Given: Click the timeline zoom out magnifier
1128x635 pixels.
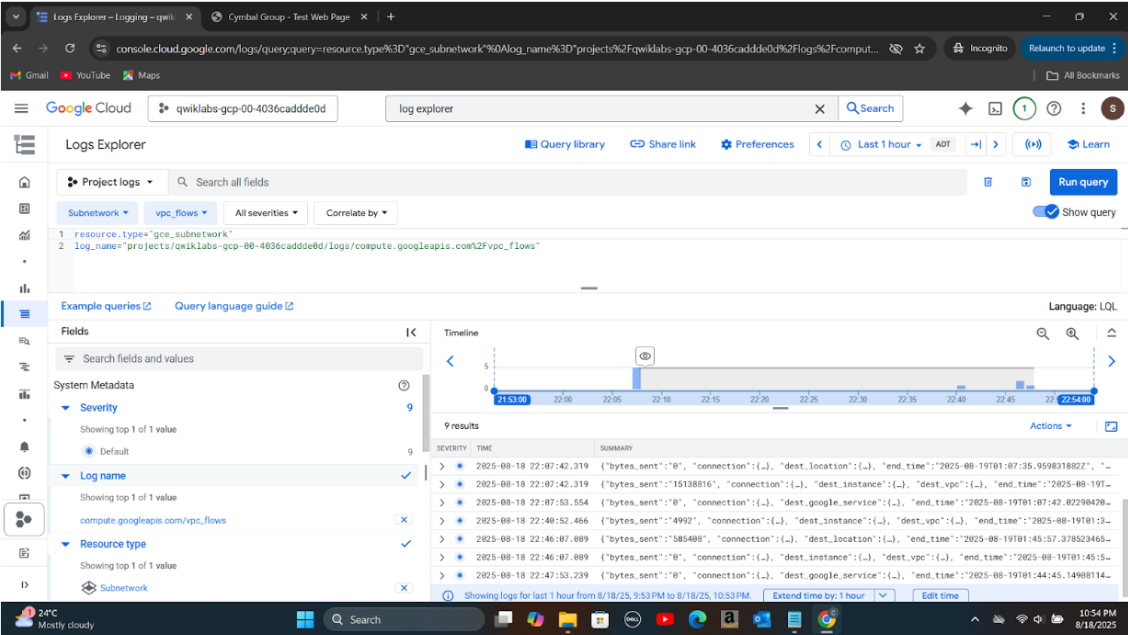Looking at the screenshot, I should (1042, 334).
